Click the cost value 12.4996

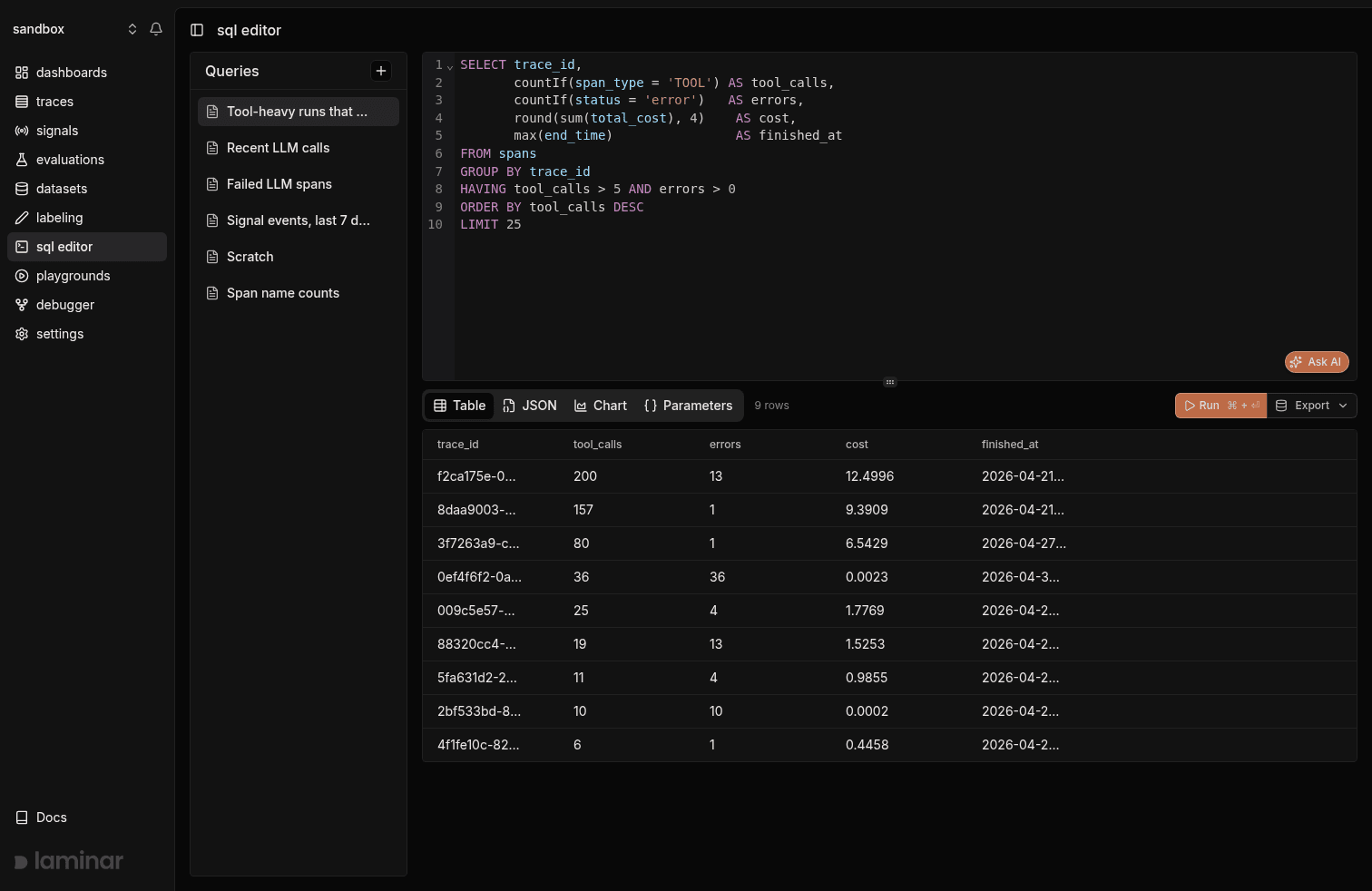pyautogui.click(x=869, y=476)
